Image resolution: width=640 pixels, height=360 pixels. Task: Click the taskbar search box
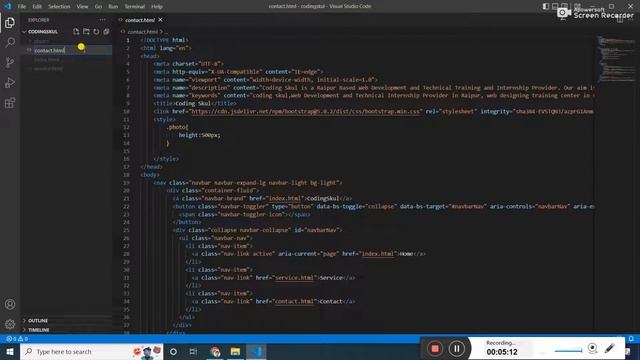(x=92, y=351)
